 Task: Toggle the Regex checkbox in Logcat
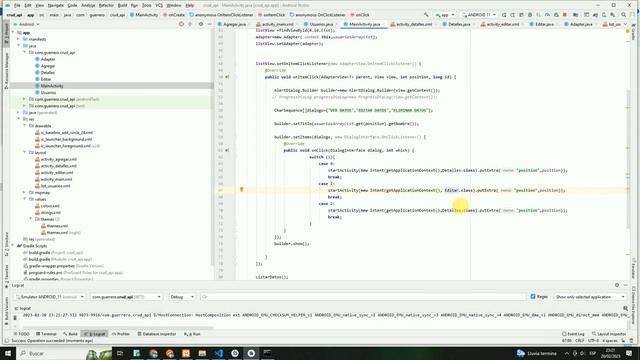tap(533, 297)
